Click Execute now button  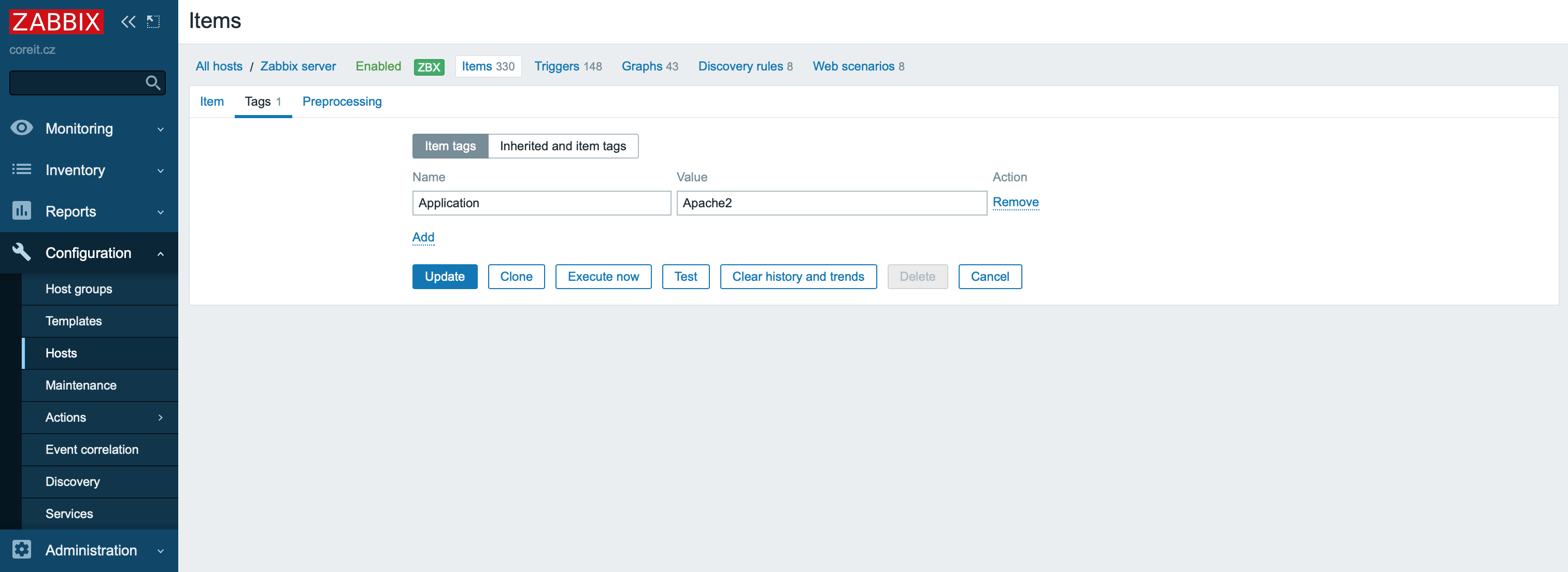603,277
